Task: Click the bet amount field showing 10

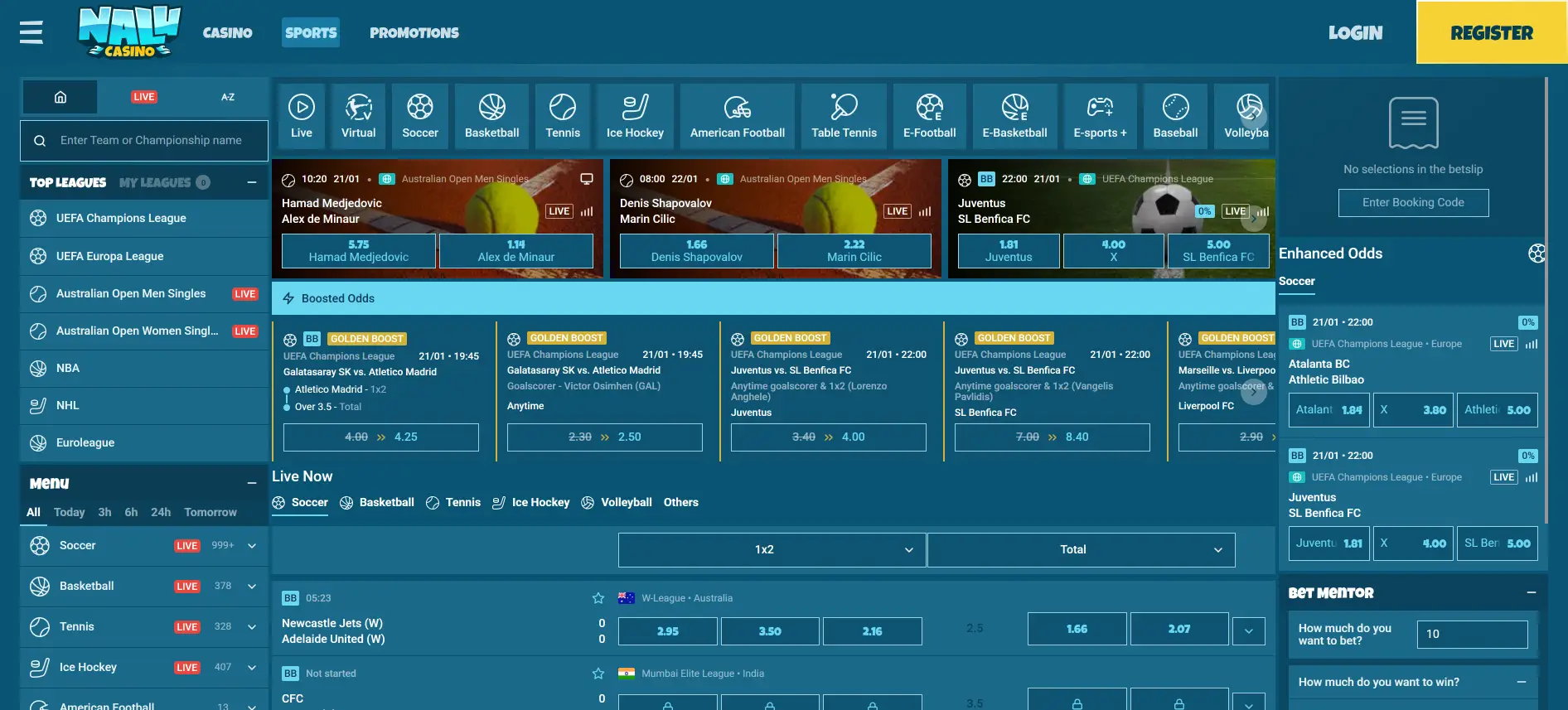Action: pos(1473,635)
